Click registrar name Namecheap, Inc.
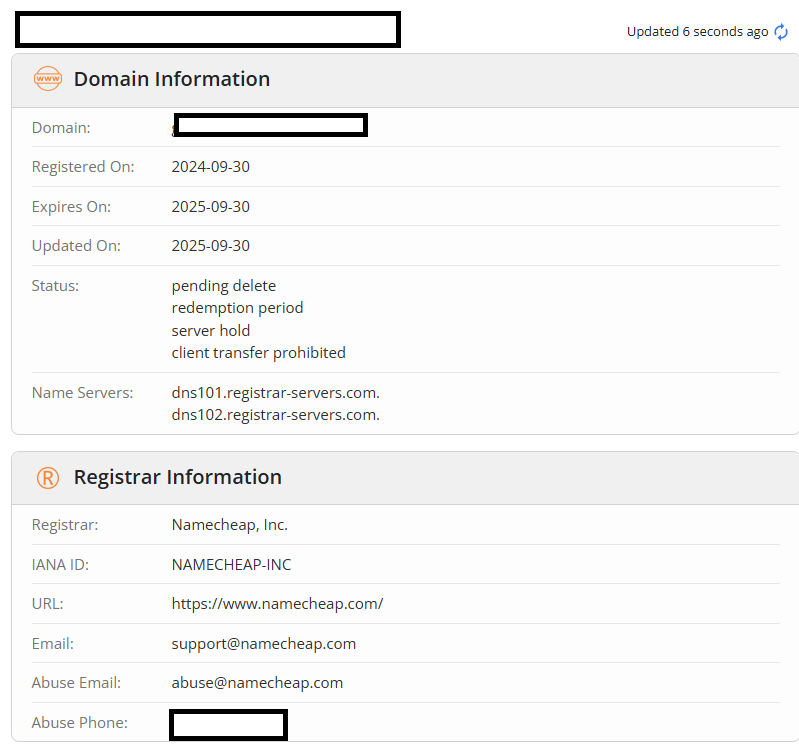 (230, 525)
